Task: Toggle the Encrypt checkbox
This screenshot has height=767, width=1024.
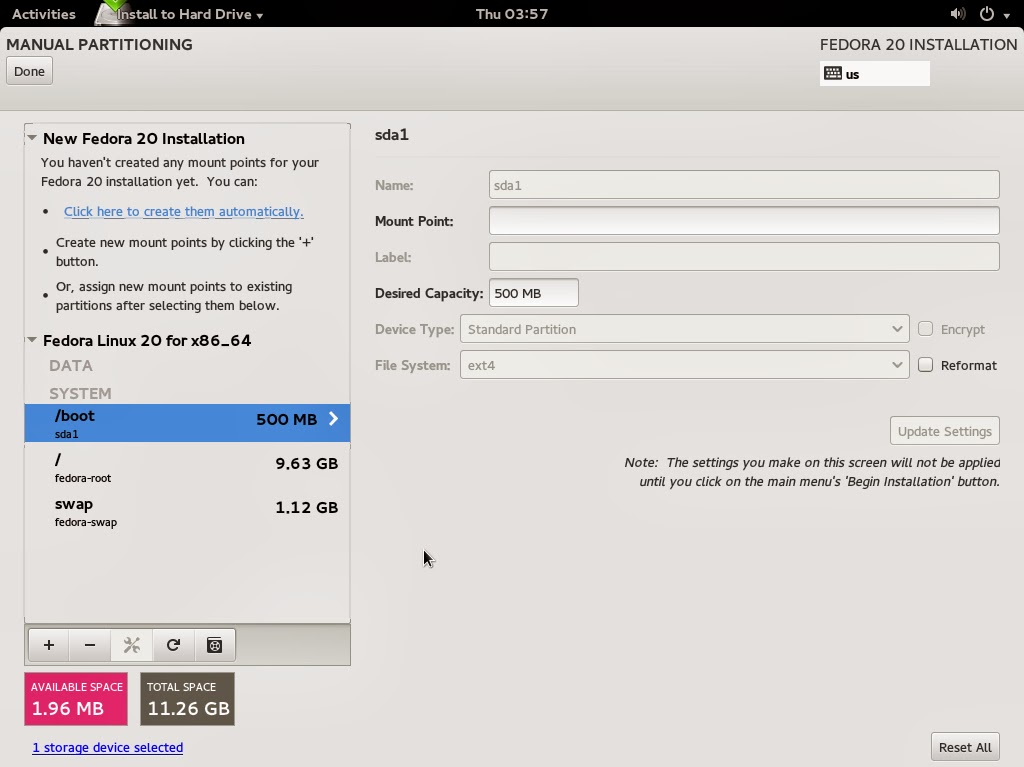Action: pos(925,329)
